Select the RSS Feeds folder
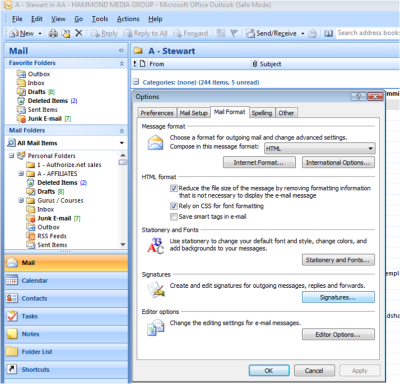This screenshot has width=400, height=384. pyautogui.click(x=47, y=236)
